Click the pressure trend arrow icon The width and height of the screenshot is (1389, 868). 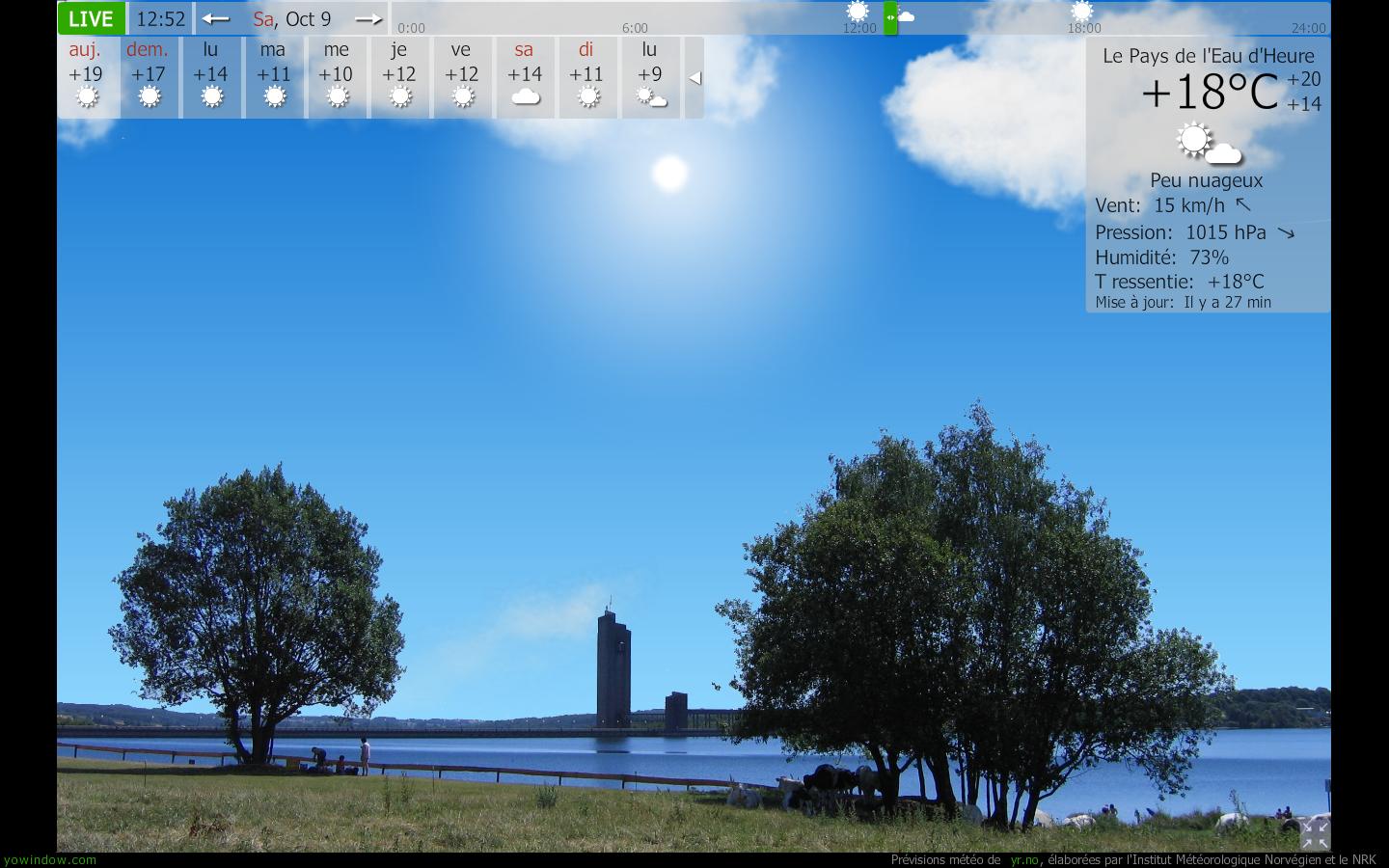tap(1286, 232)
